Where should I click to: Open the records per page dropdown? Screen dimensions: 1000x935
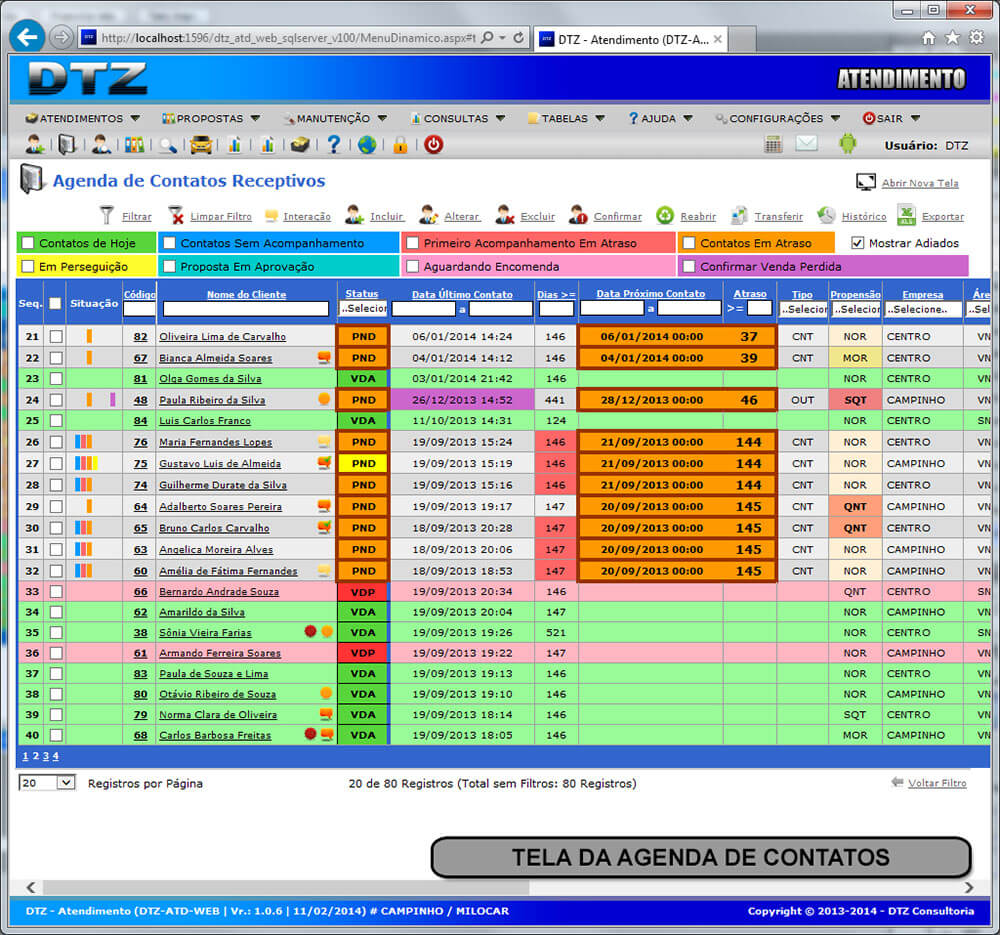(47, 783)
